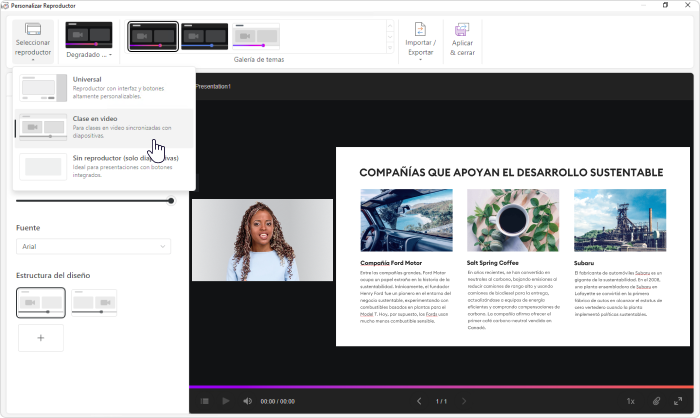Image resolution: width=700 pixels, height=418 pixels.
Task: Open the Arial font dropdown
Action: 93,247
